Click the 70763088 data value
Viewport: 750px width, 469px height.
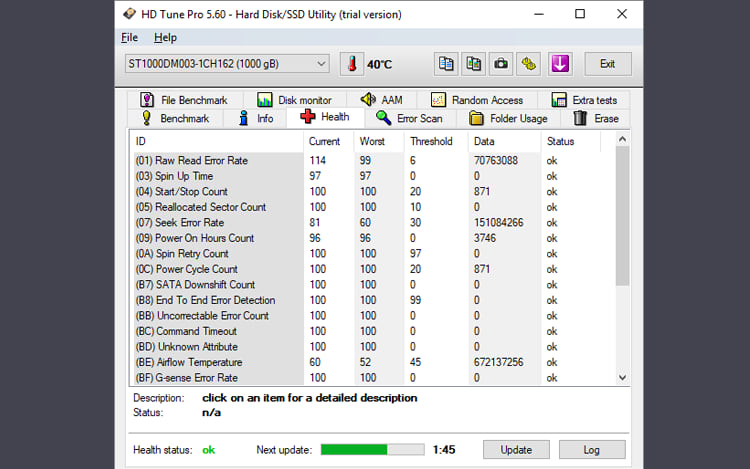(x=496, y=161)
